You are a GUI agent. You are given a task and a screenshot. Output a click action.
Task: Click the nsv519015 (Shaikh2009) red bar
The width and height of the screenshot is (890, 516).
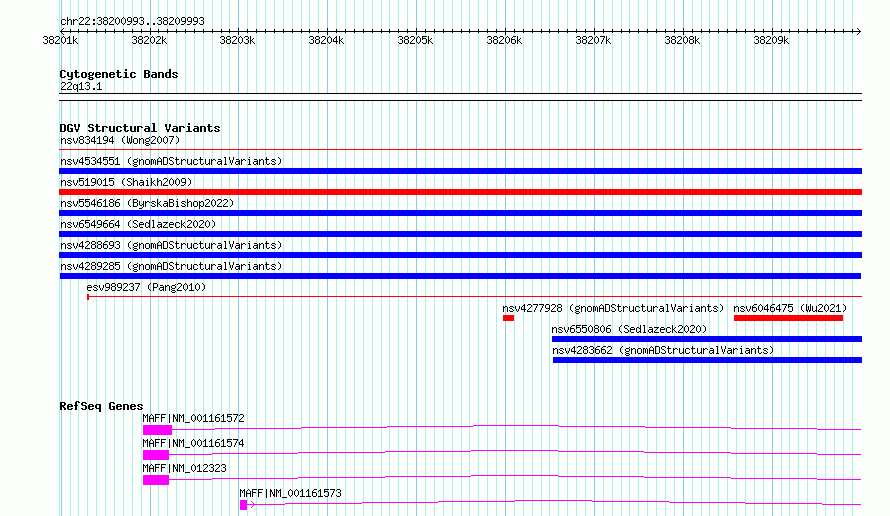[x=460, y=192]
